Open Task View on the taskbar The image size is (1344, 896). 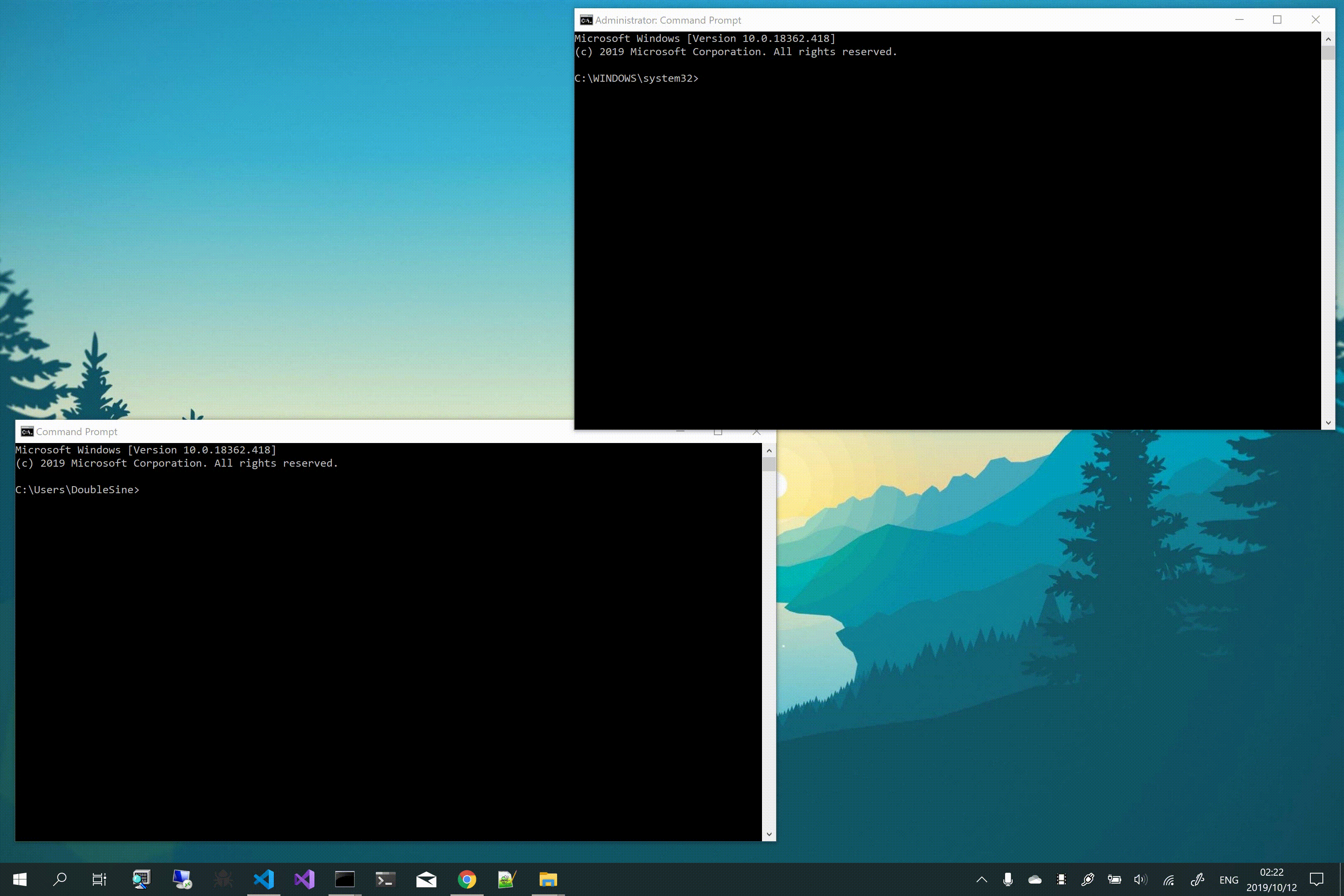(100, 879)
